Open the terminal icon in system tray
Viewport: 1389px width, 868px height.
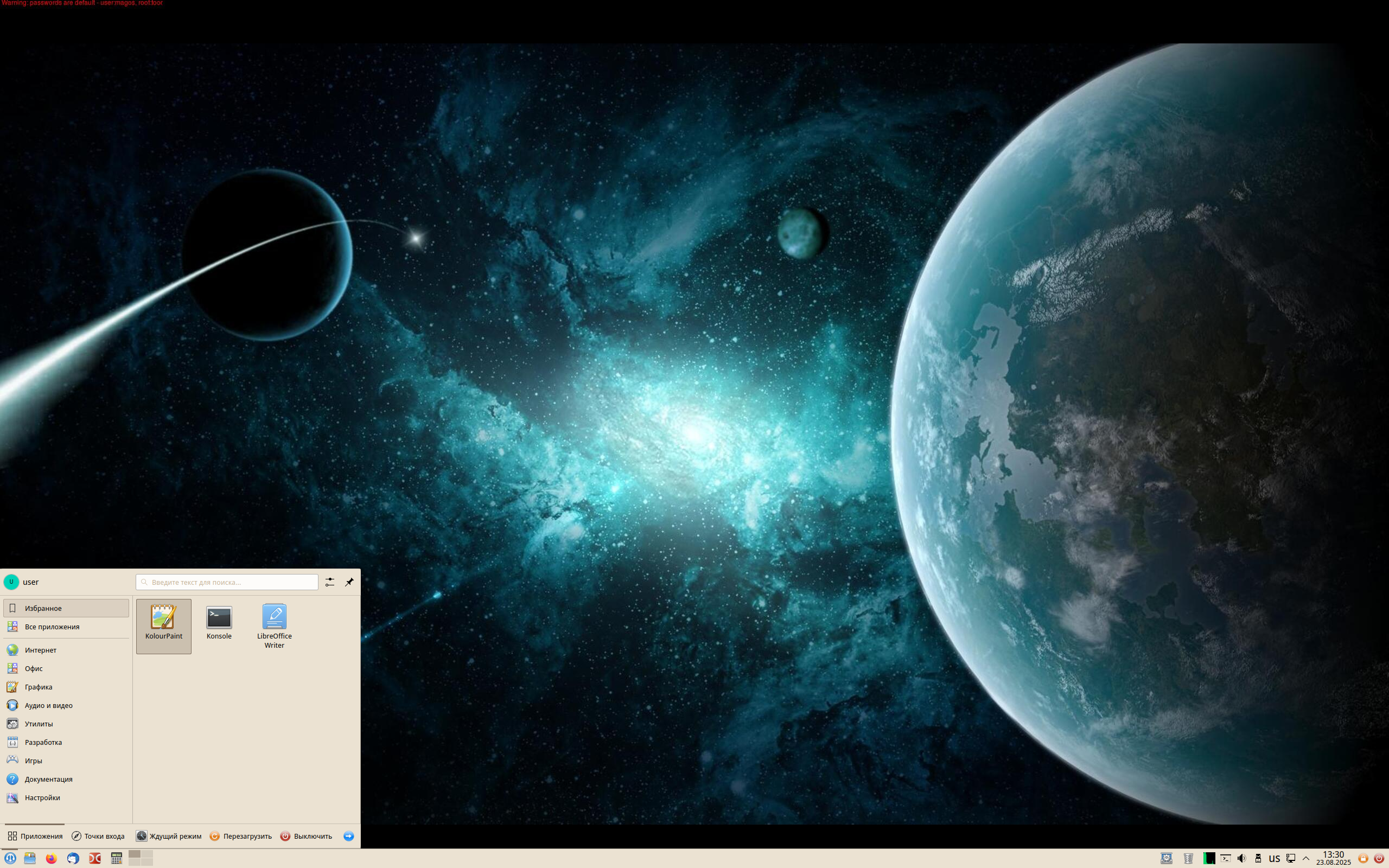pyautogui.click(x=1226, y=858)
